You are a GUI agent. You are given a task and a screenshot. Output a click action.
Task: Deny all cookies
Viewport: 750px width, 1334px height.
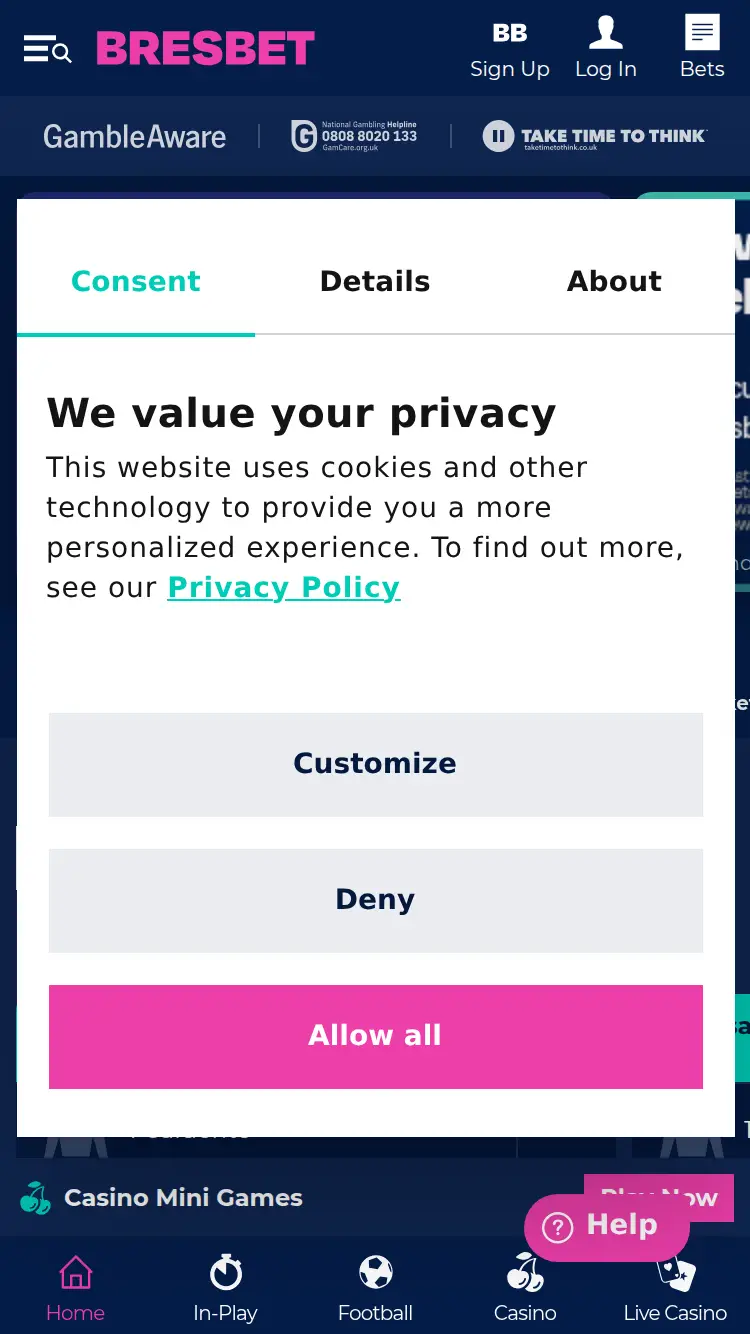coord(375,900)
